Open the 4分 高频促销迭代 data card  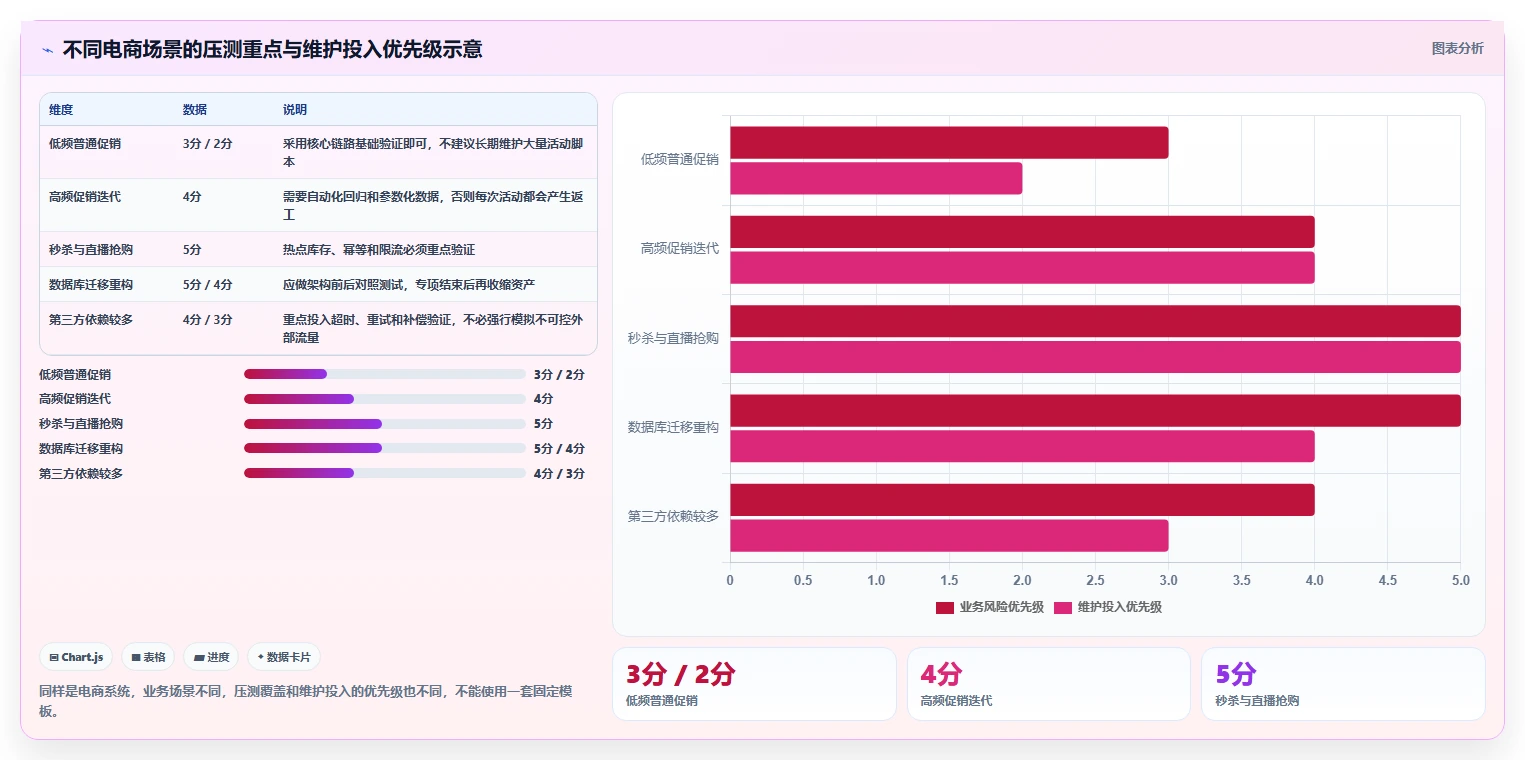[x=1048, y=684]
